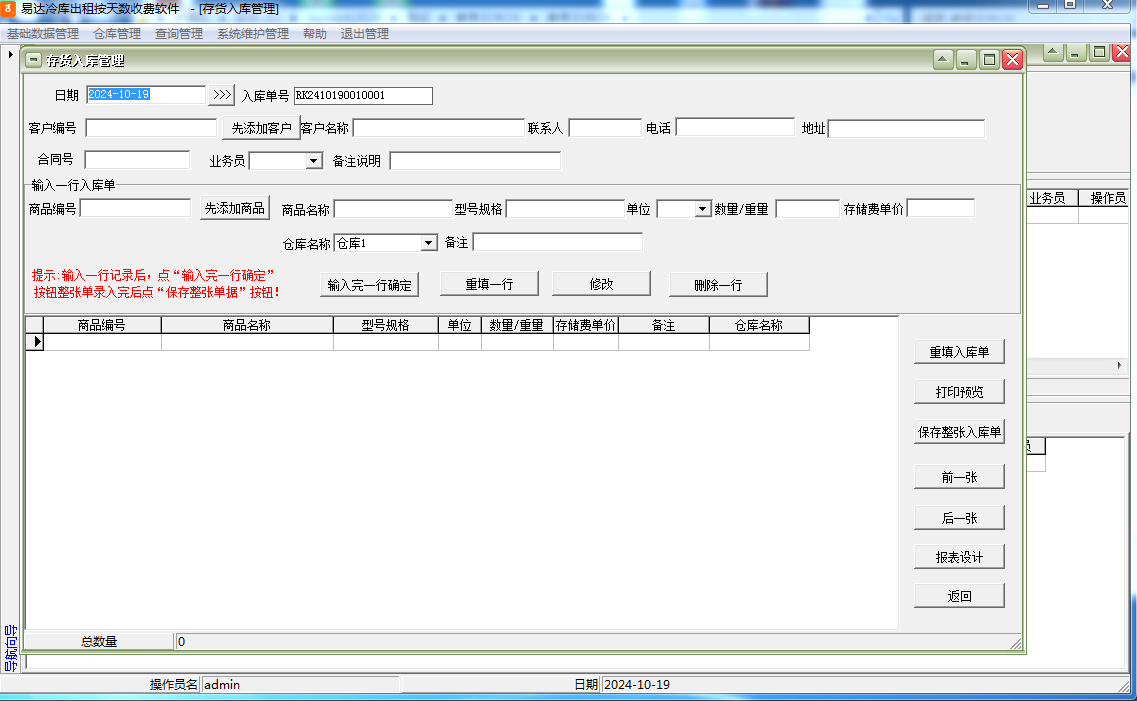Click 业务员 column in background window

[1048, 198]
